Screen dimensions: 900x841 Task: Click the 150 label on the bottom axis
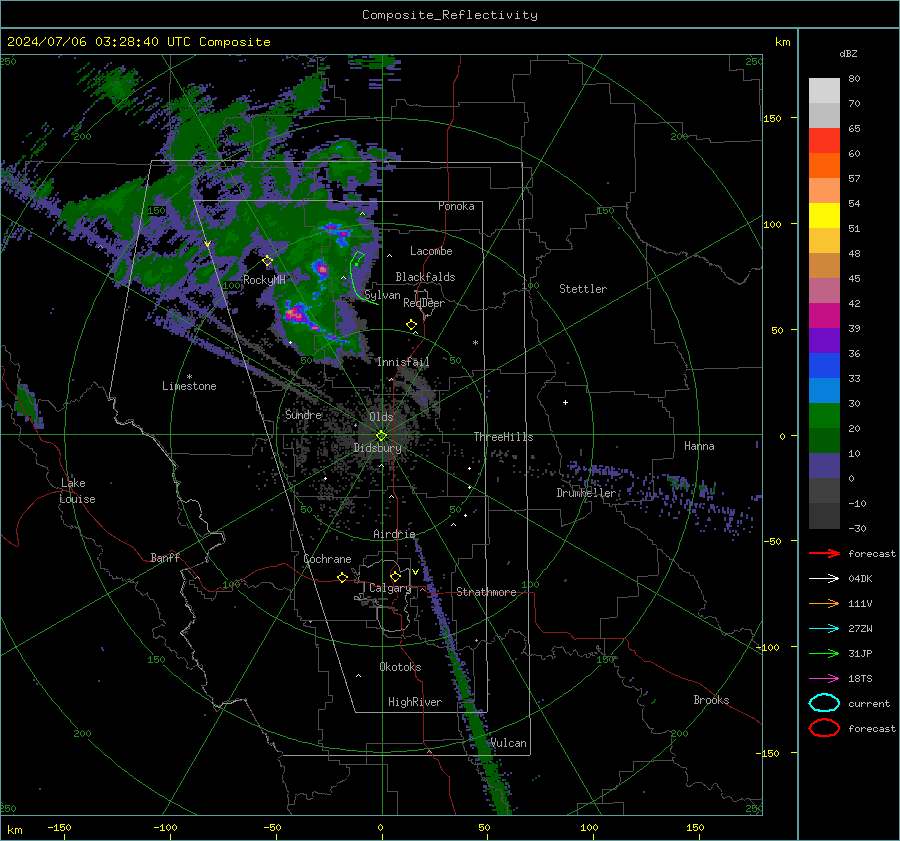(x=695, y=827)
